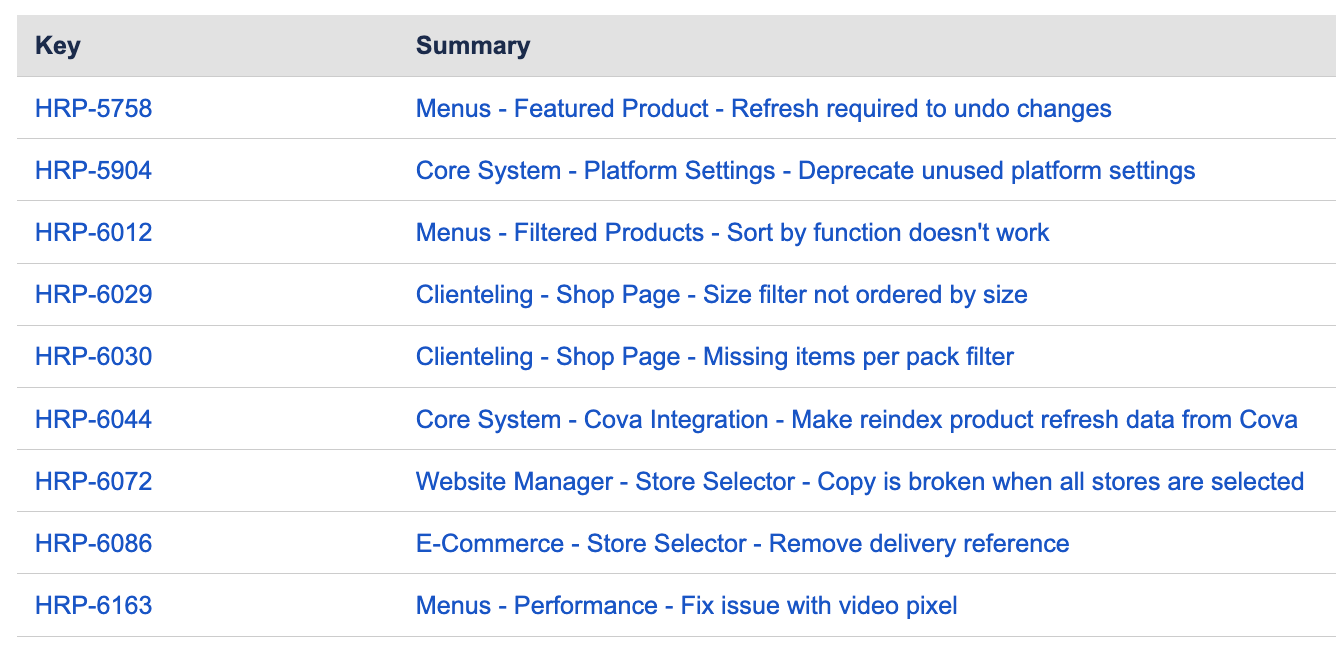Open issue key HRP-5758
1336x668 pixels.
tap(93, 109)
